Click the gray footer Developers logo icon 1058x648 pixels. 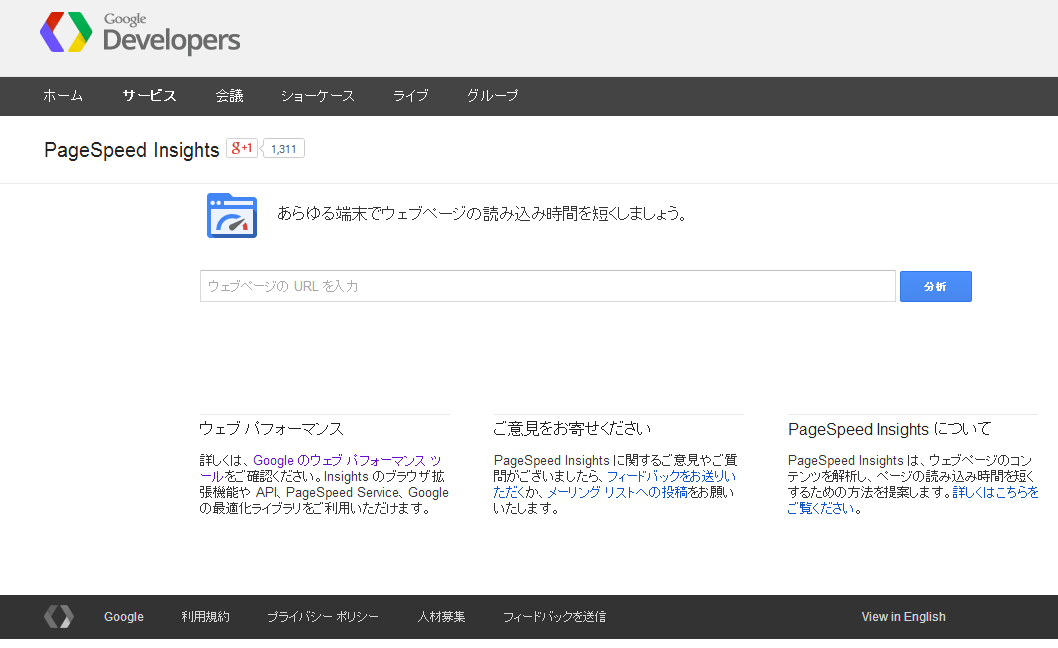pos(58,617)
